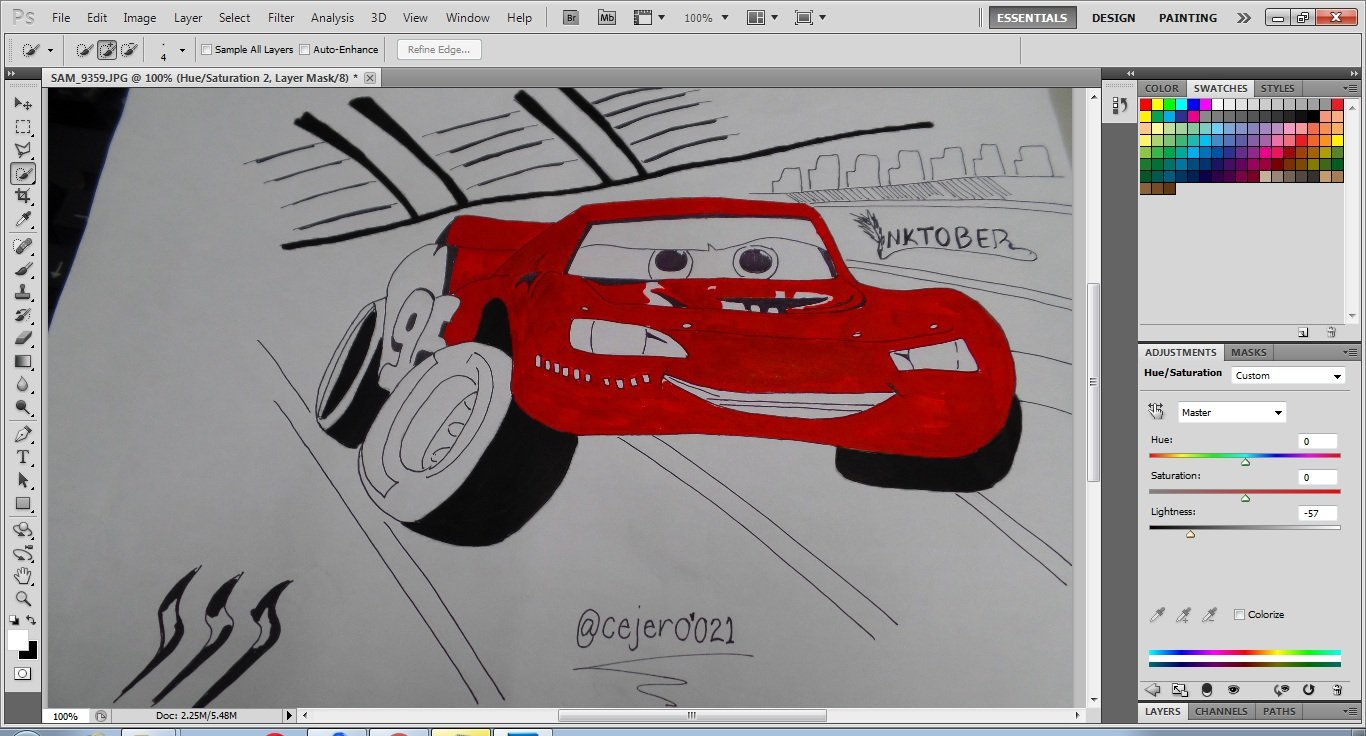Open the File menu
The width and height of the screenshot is (1366, 736).
point(61,18)
